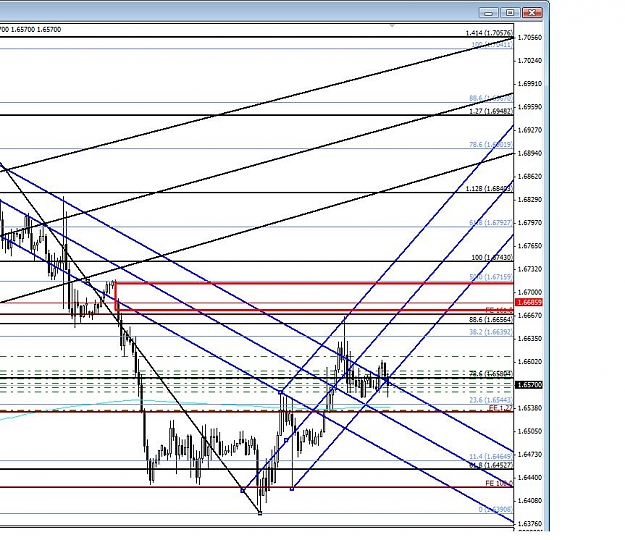Screen dimensions: 625x540
Task: Click the '11.4 (1.64649)' retracement label
Action: click(491, 456)
